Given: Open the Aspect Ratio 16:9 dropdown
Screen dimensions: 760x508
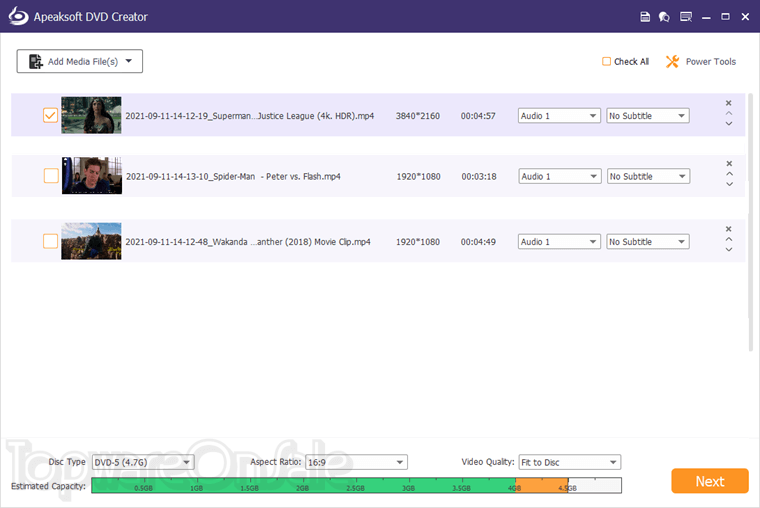Looking at the screenshot, I should coord(356,462).
